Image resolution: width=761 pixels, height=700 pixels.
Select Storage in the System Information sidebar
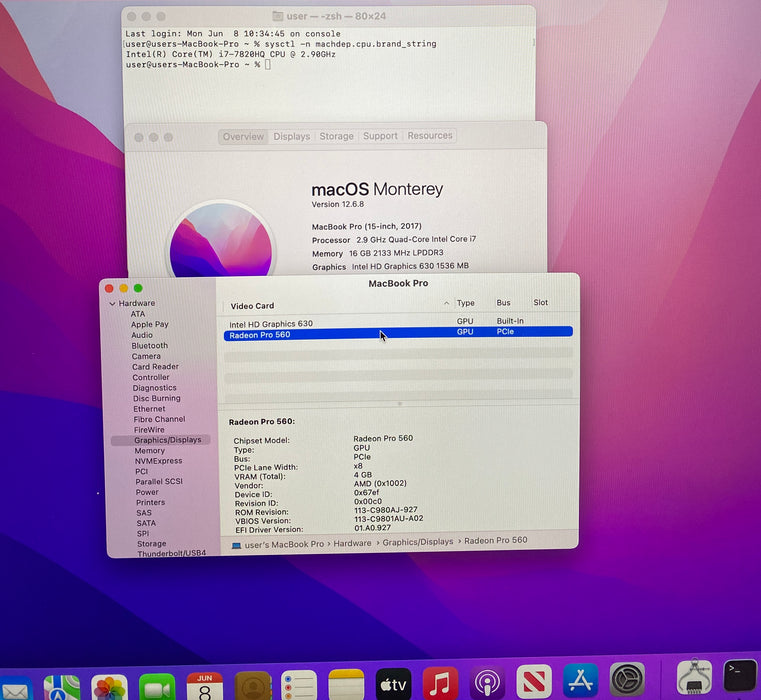click(151, 544)
